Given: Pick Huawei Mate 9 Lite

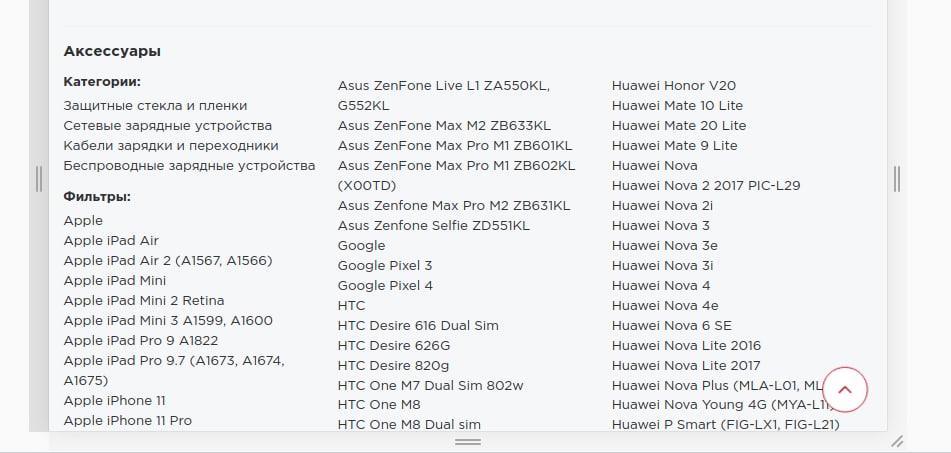Looking at the screenshot, I should point(674,146).
